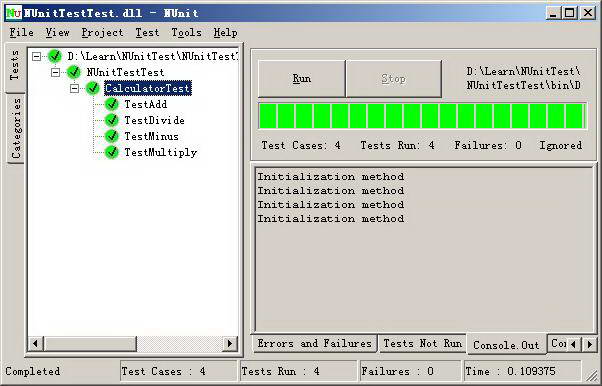The width and height of the screenshot is (602, 386).
Task: Select the TestMultiply test in the tree
Action: coord(160,152)
